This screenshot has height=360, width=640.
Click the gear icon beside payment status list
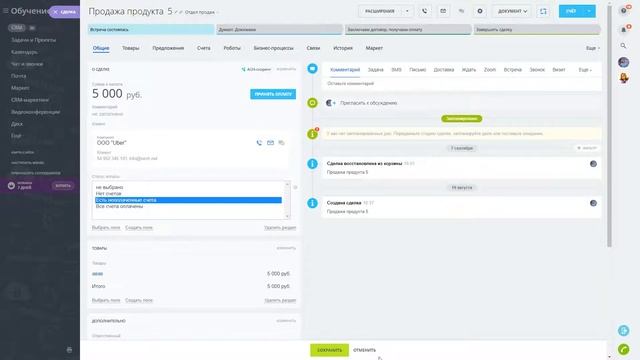point(295,187)
